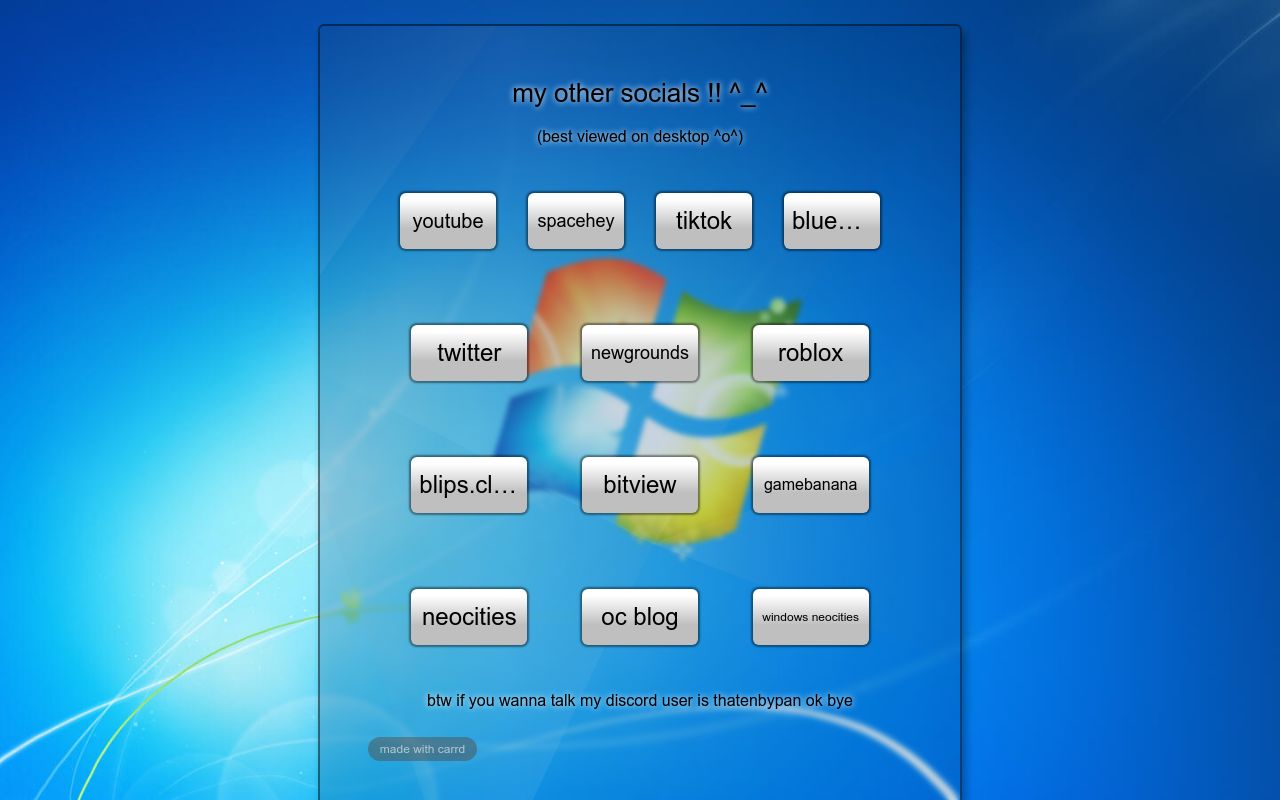Click the spacehey button
Viewport: 1280px width, 800px height.
576,221
